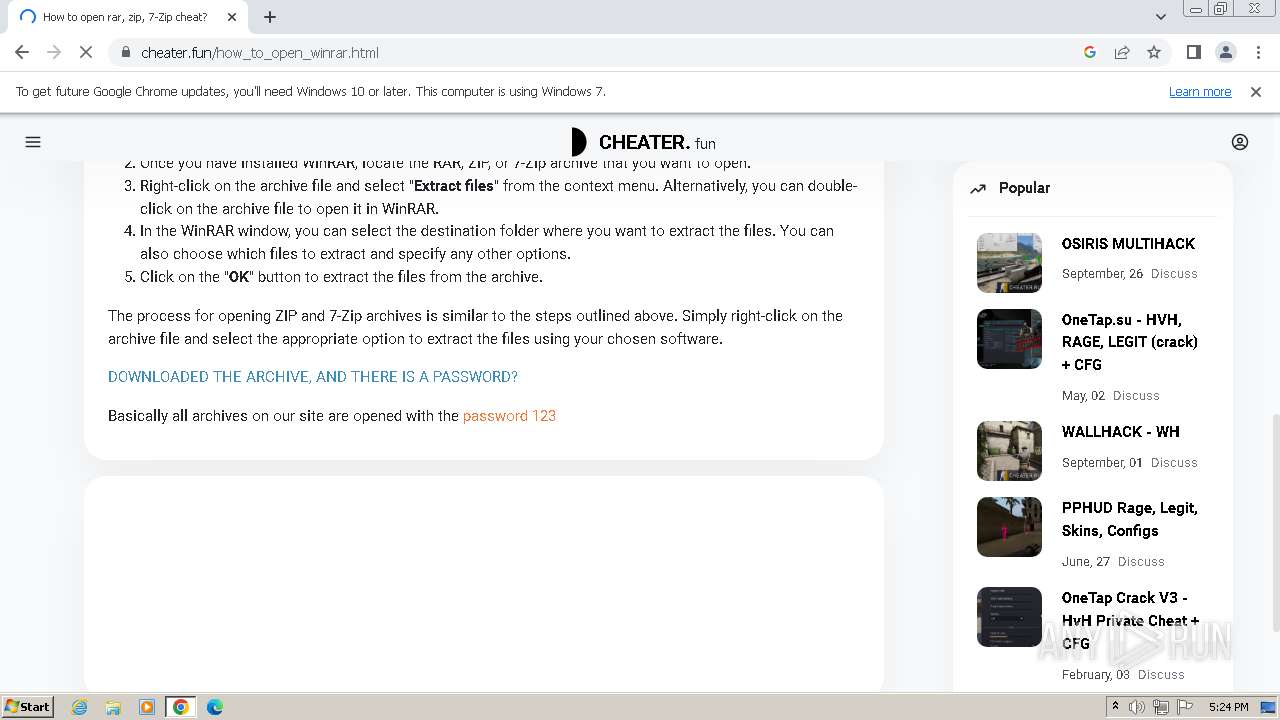Open WALLHACK - WH article
The height and width of the screenshot is (720, 1280).
pos(1121,432)
